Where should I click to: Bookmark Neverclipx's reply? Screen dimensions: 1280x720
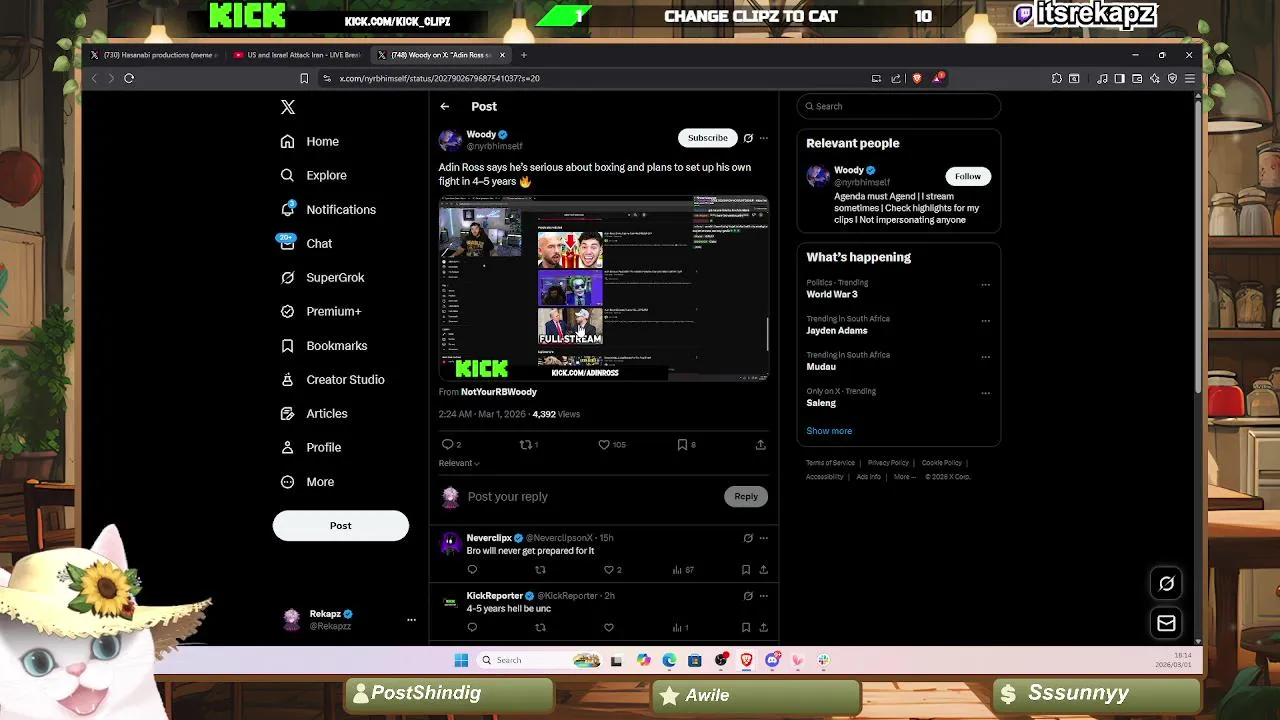pos(746,570)
